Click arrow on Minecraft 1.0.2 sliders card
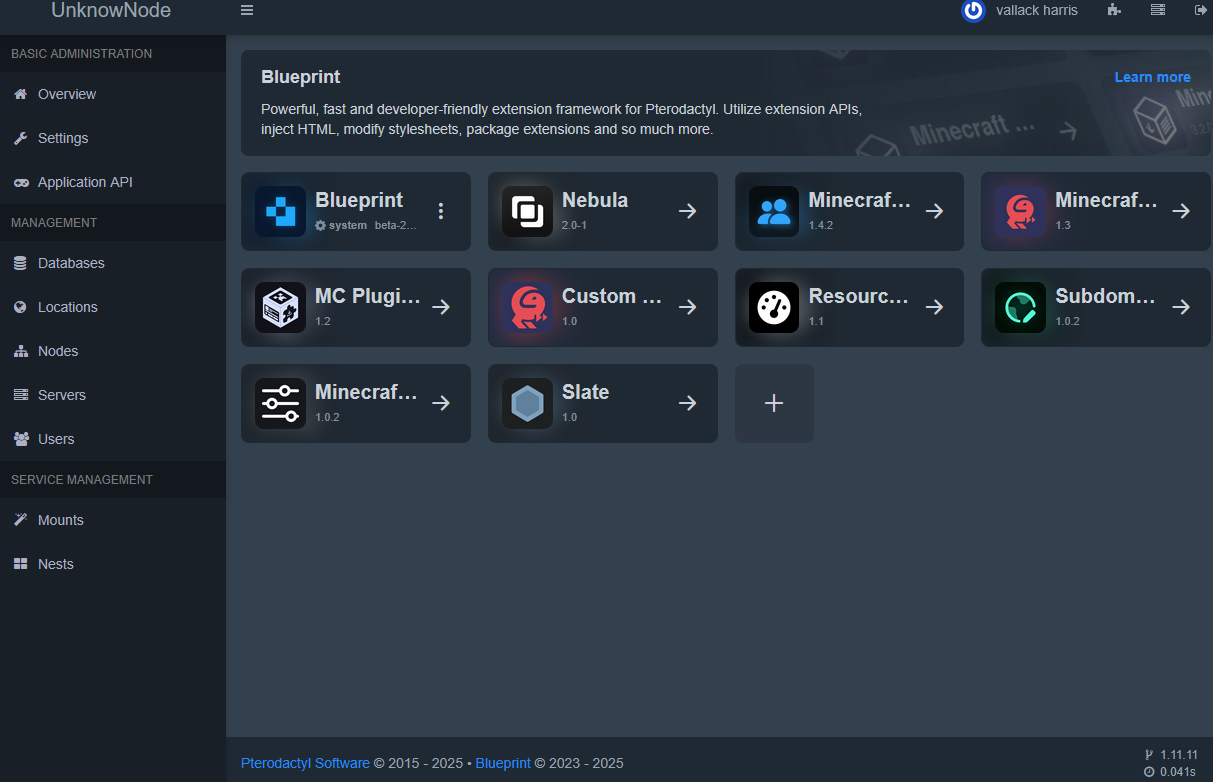 [440, 403]
